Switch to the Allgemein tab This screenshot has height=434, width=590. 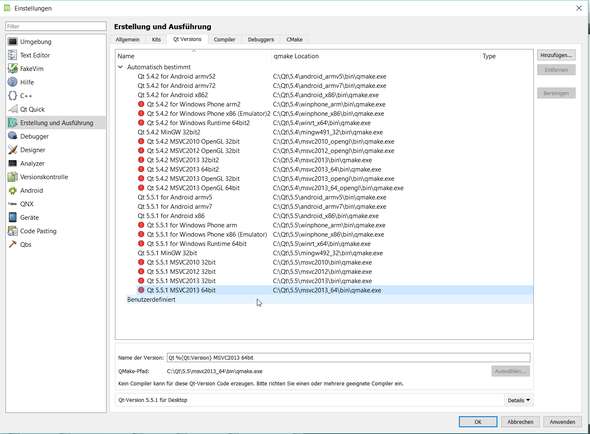point(128,40)
